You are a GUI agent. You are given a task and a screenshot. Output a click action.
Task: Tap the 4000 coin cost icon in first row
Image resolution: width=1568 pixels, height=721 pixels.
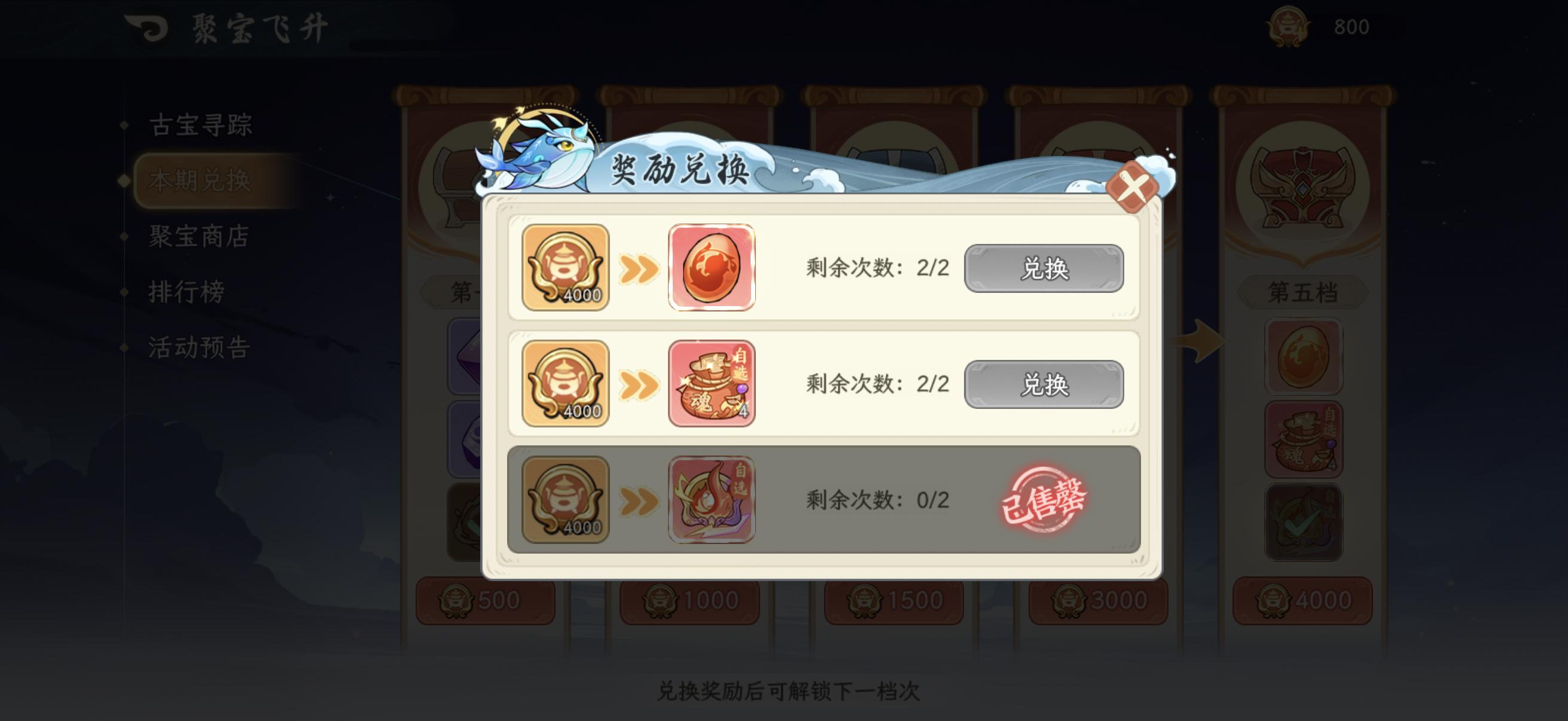[566, 268]
